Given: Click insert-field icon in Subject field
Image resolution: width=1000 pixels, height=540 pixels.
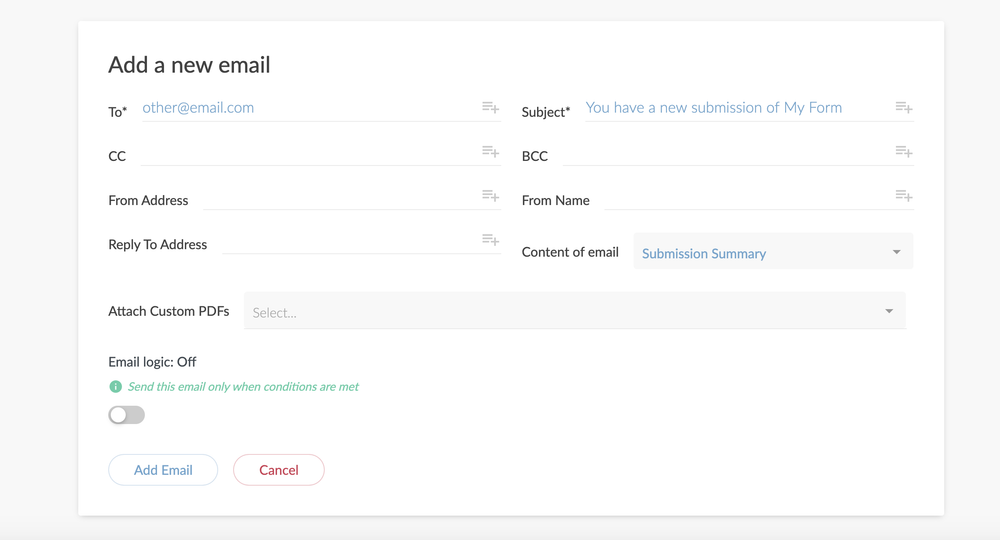Looking at the screenshot, I should pos(904,107).
